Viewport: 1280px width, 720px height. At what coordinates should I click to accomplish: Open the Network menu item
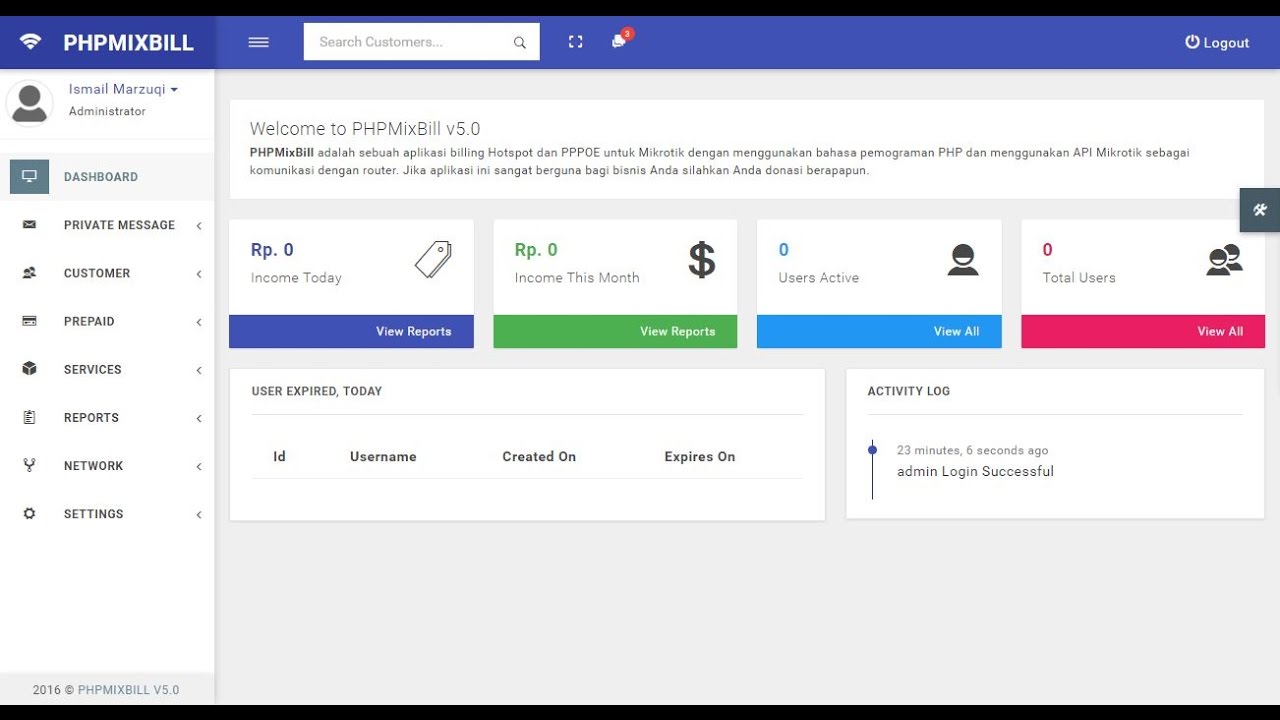pos(107,465)
